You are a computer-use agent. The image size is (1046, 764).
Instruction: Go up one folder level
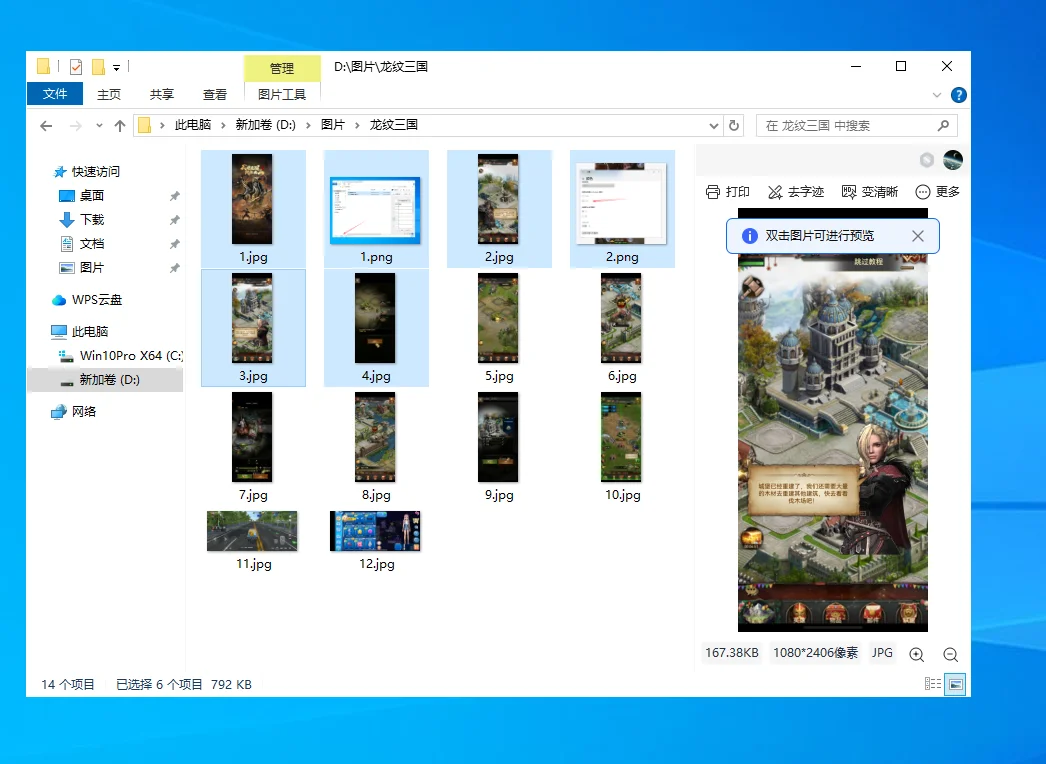tap(120, 125)
